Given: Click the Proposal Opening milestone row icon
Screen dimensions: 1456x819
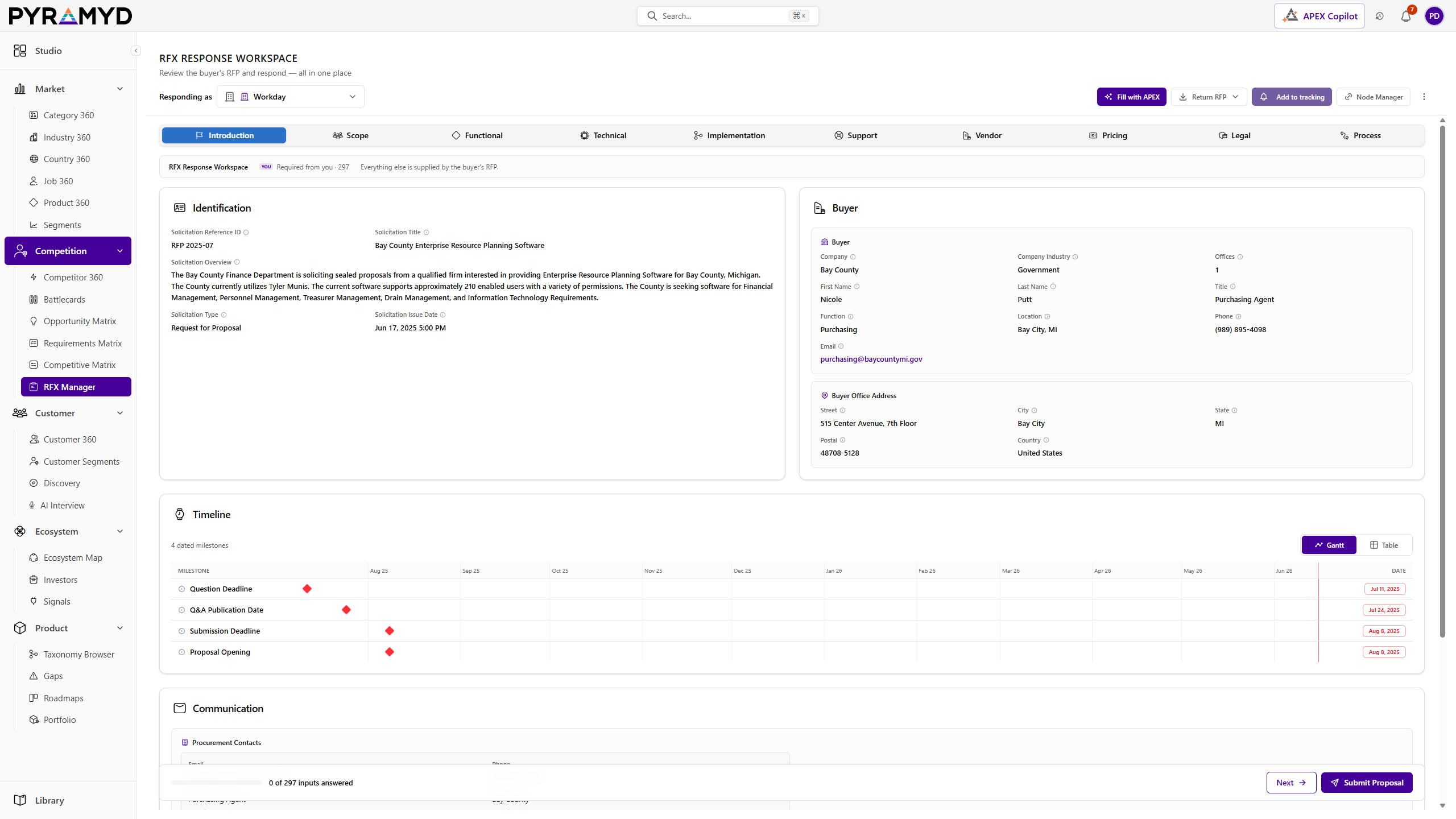Looking at the screenshot, I should point(181,652).
